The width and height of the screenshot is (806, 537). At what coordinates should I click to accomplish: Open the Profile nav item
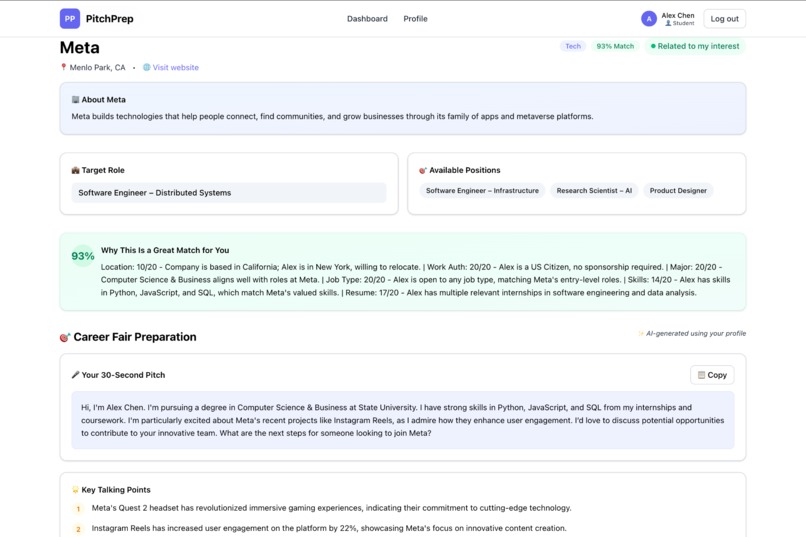tap(415, 18)
